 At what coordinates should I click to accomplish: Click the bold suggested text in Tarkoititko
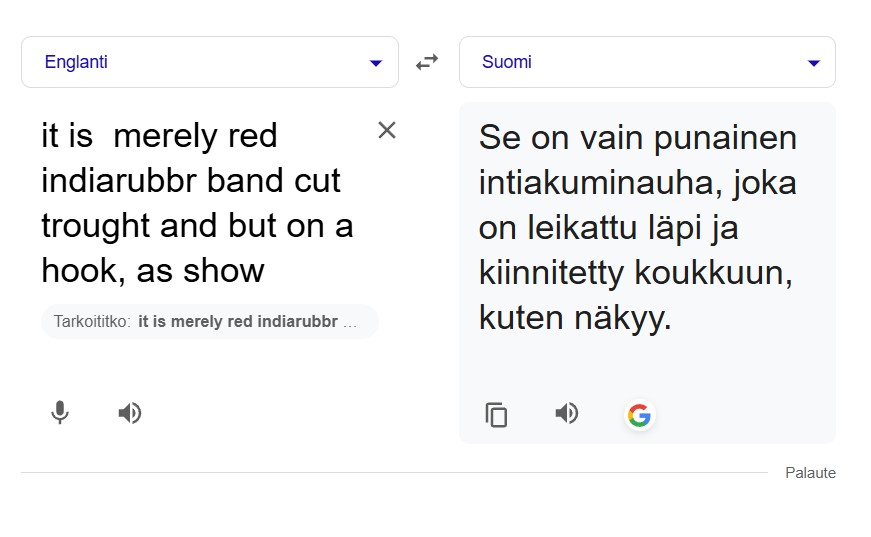(x=246, y=322)
